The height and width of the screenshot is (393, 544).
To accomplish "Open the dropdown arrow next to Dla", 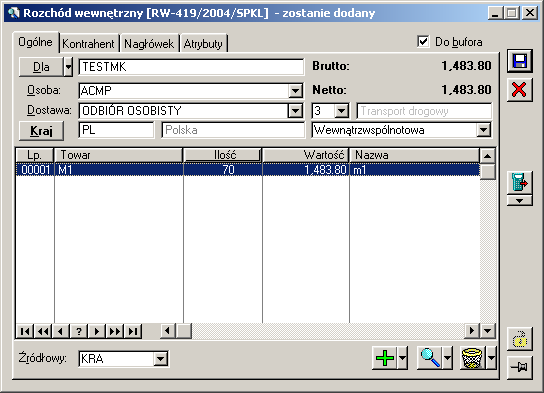I will pos(68,67).
